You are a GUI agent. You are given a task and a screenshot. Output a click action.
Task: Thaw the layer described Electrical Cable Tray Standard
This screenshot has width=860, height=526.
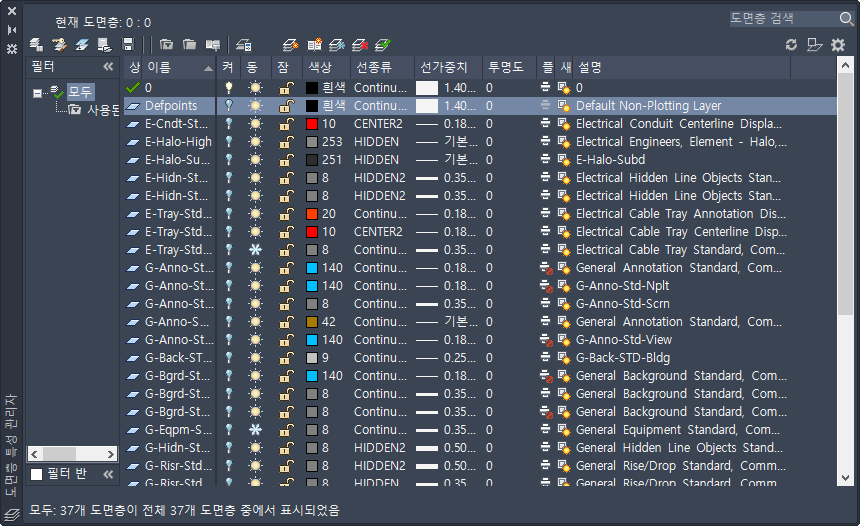256,250
